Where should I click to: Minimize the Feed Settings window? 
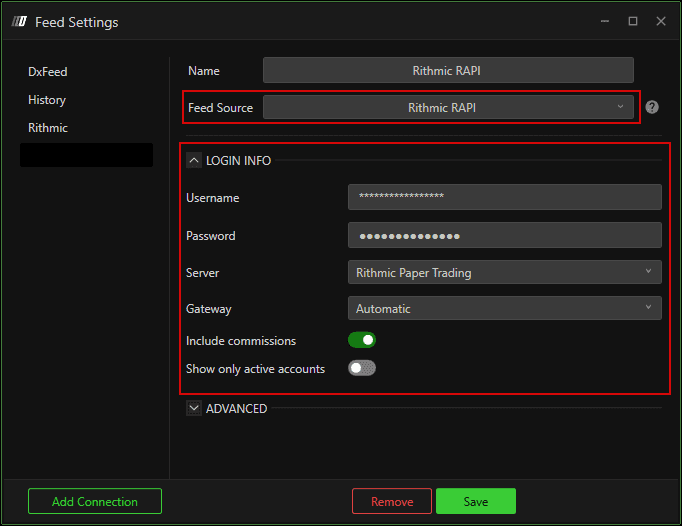pyautogui.click(x=605, y=21)
